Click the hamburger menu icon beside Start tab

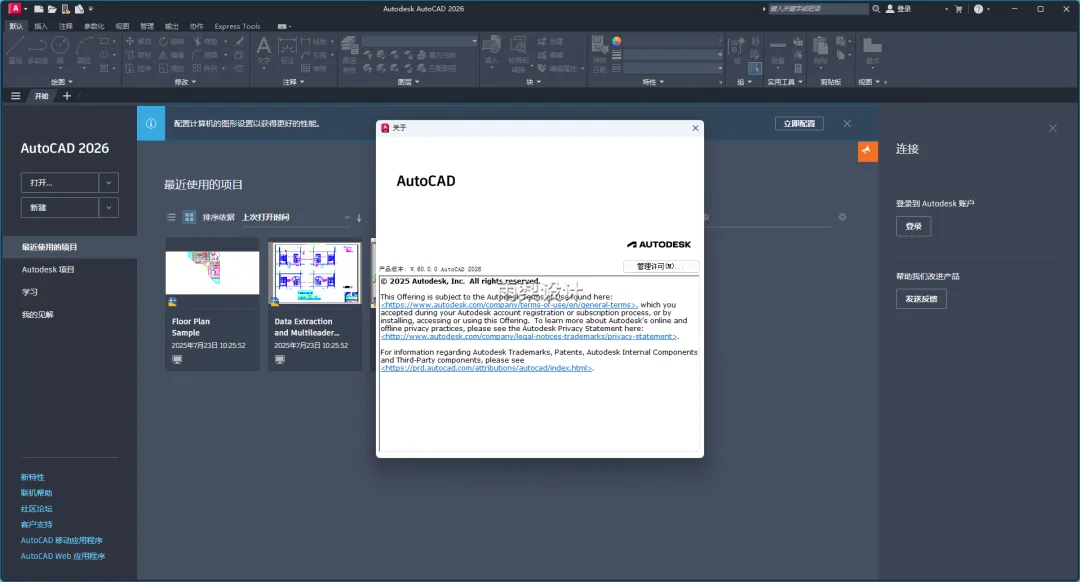coord(15,96)
